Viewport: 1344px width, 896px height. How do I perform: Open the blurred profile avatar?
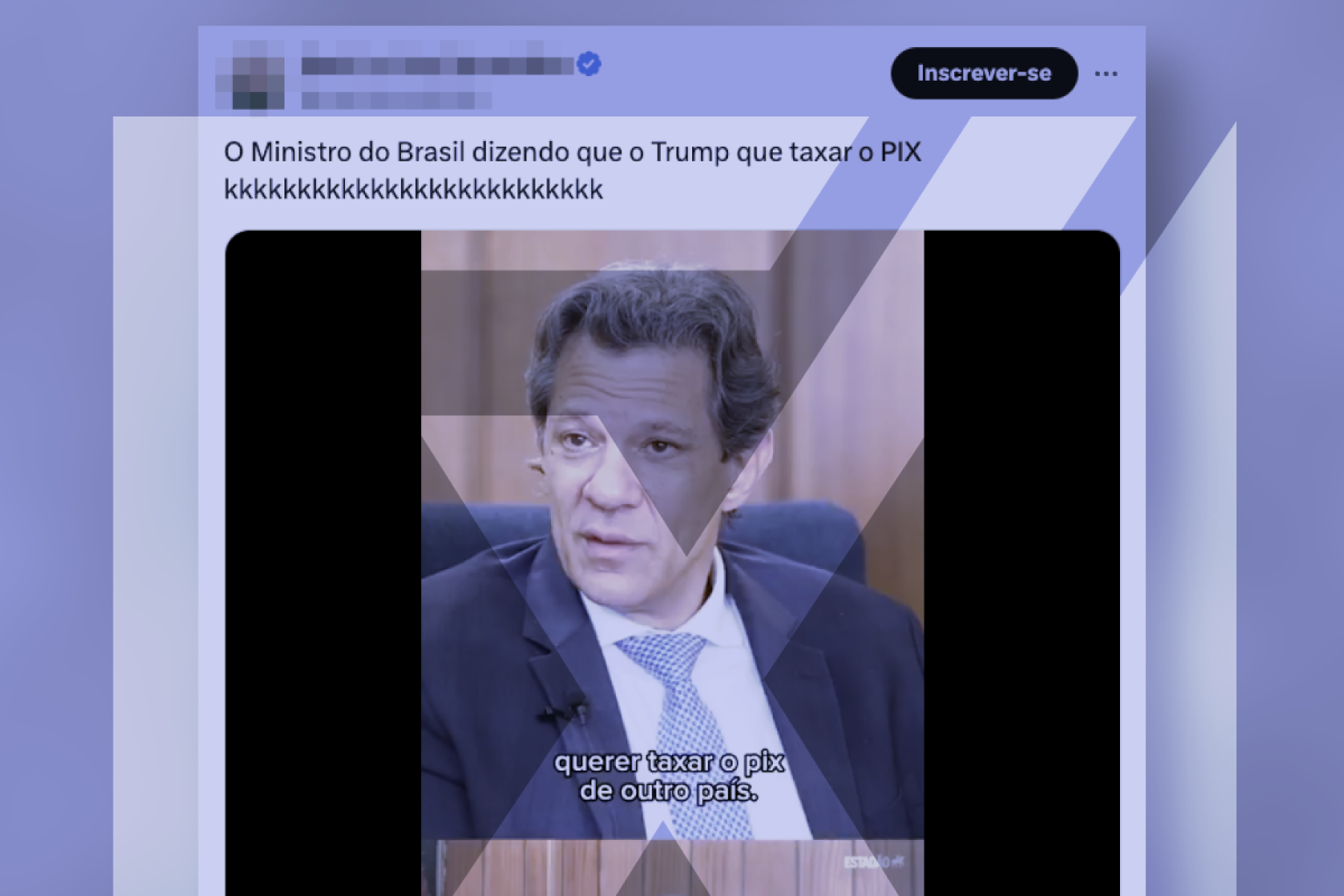point(250,75)
